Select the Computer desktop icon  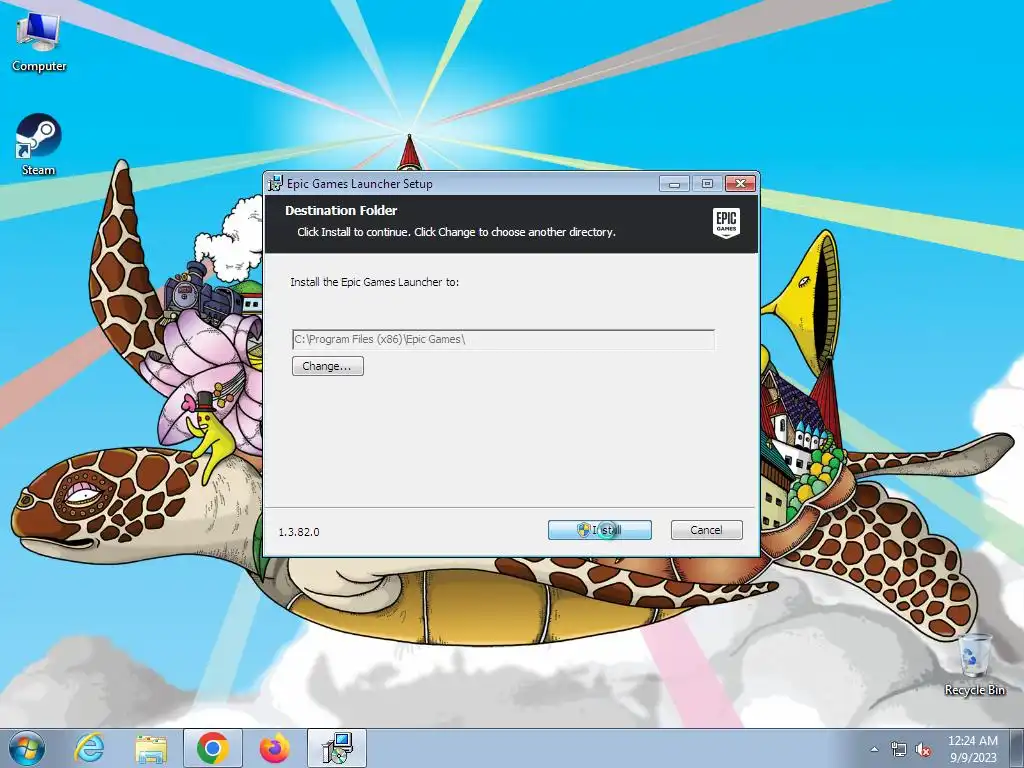[39, 43]
